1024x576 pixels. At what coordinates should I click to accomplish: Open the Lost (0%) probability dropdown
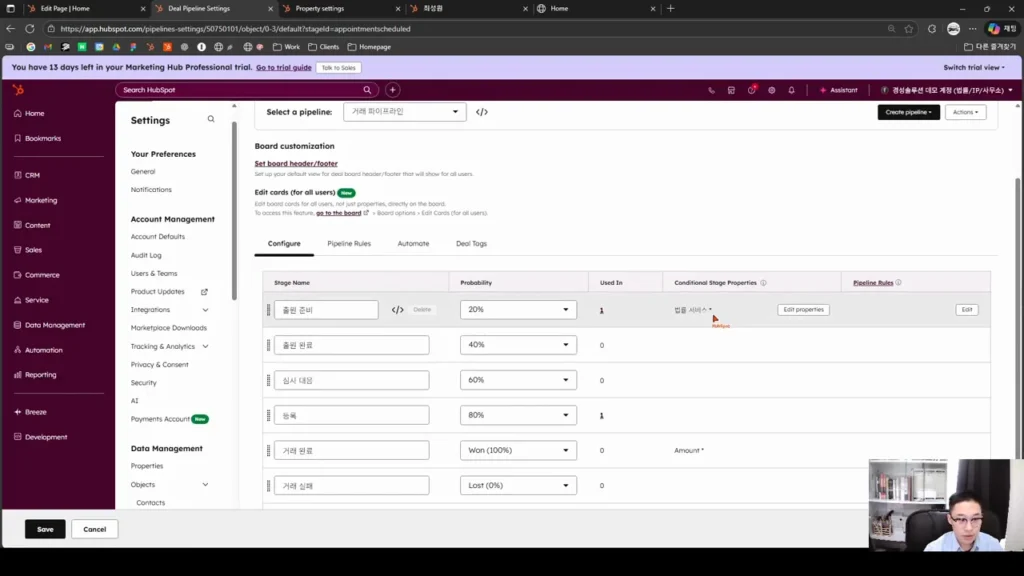pos(518,486)
